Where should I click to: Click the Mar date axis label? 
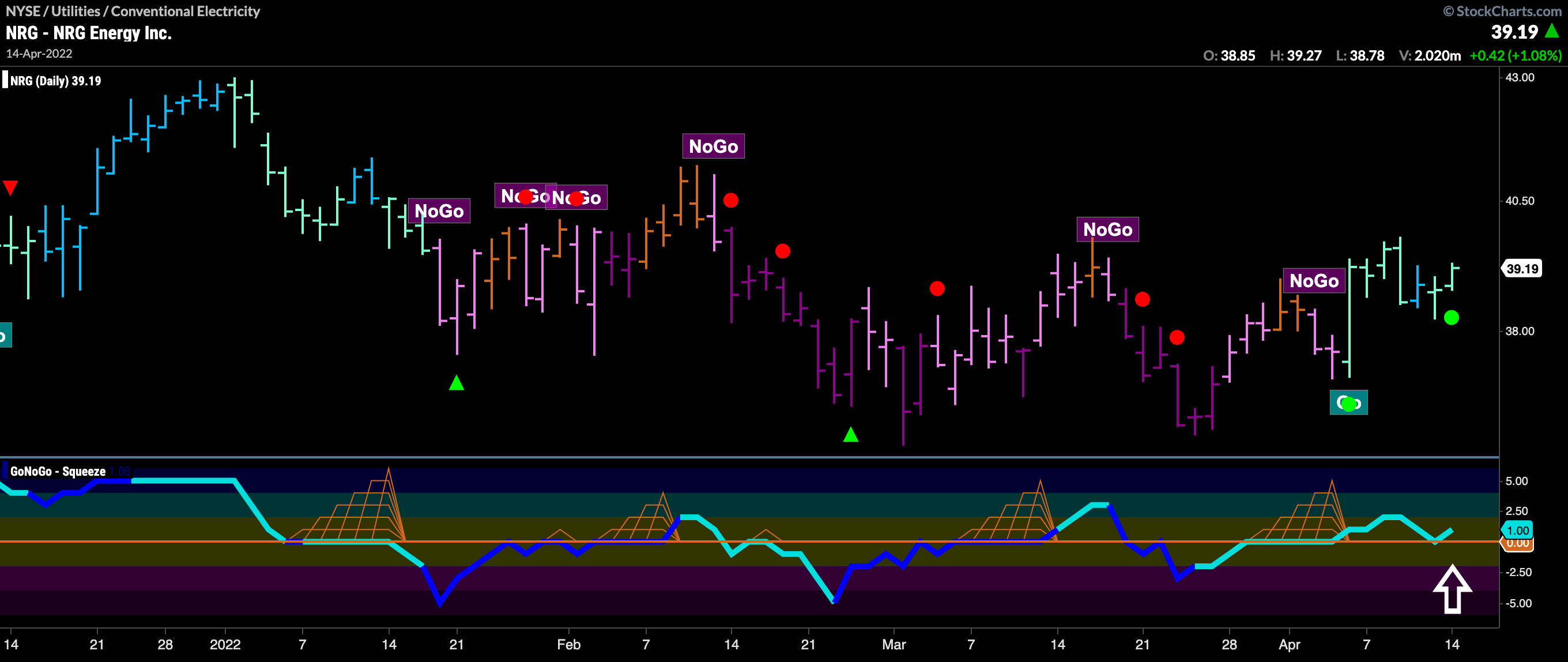(894, 644)
